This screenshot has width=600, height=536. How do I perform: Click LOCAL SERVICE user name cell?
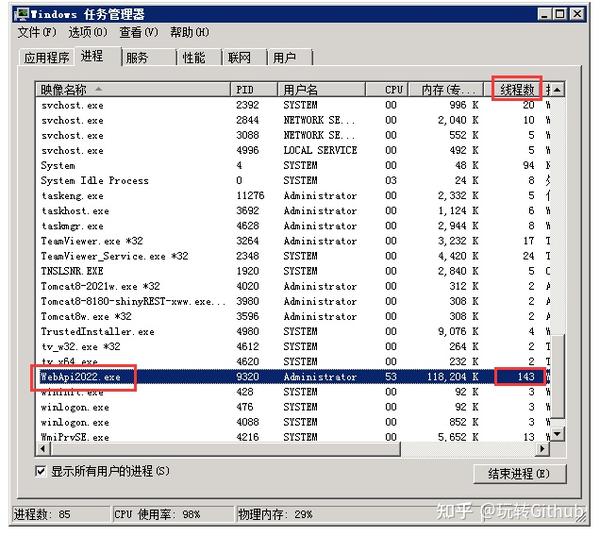pos(320,150)
